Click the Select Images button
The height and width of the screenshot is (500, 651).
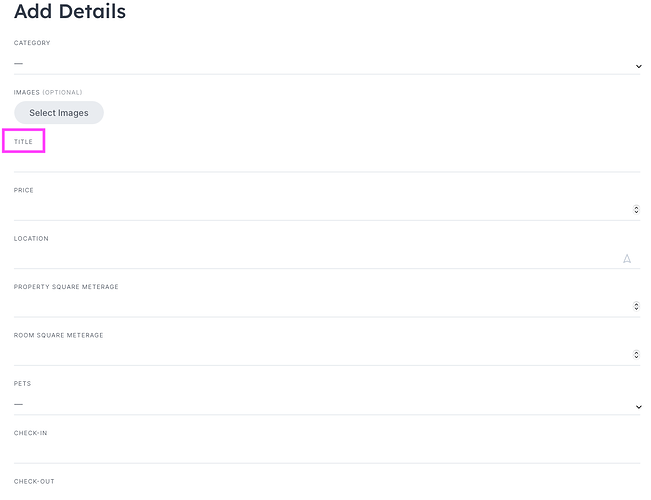click(x=59, y=113)
